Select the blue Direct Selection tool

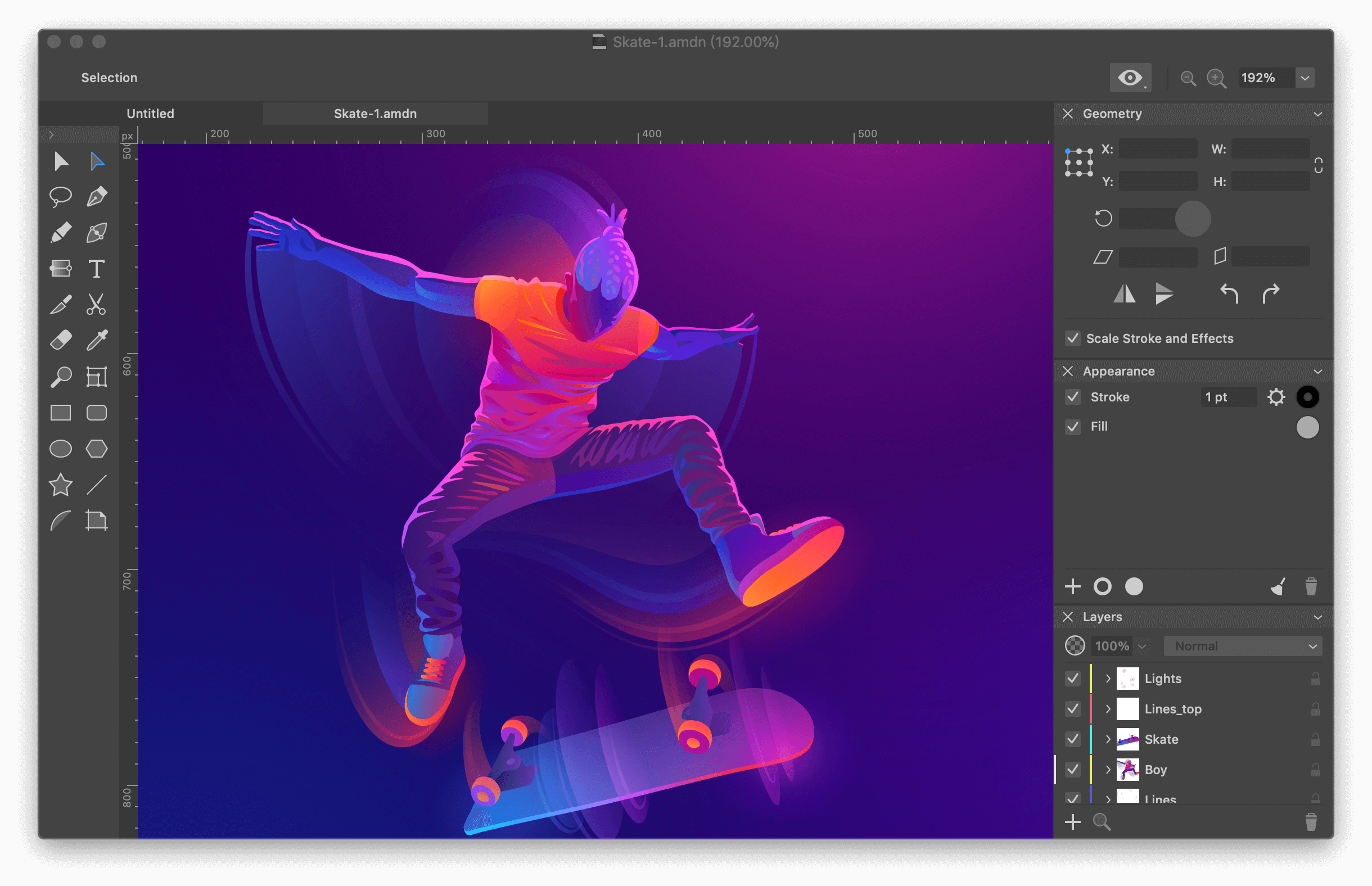tap(97, 162)
